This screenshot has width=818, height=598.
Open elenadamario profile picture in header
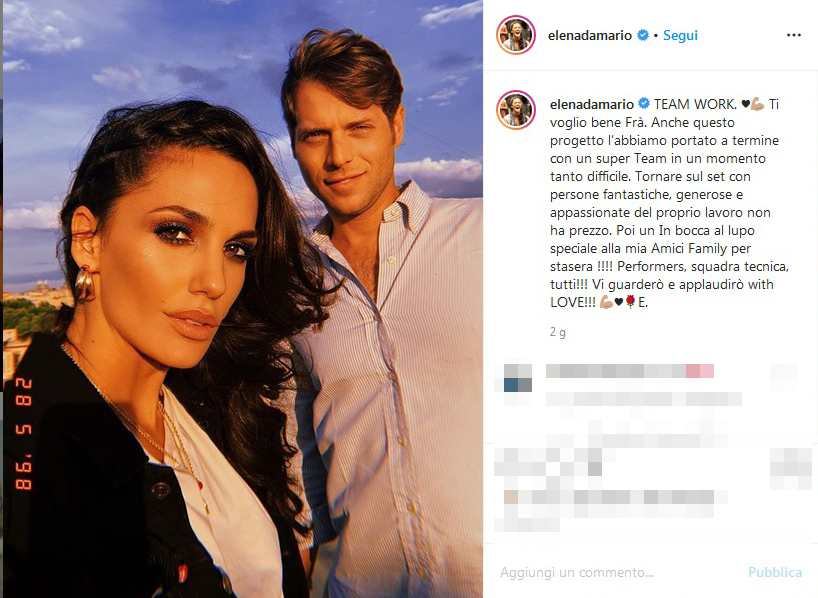click(x=516, y=35)
